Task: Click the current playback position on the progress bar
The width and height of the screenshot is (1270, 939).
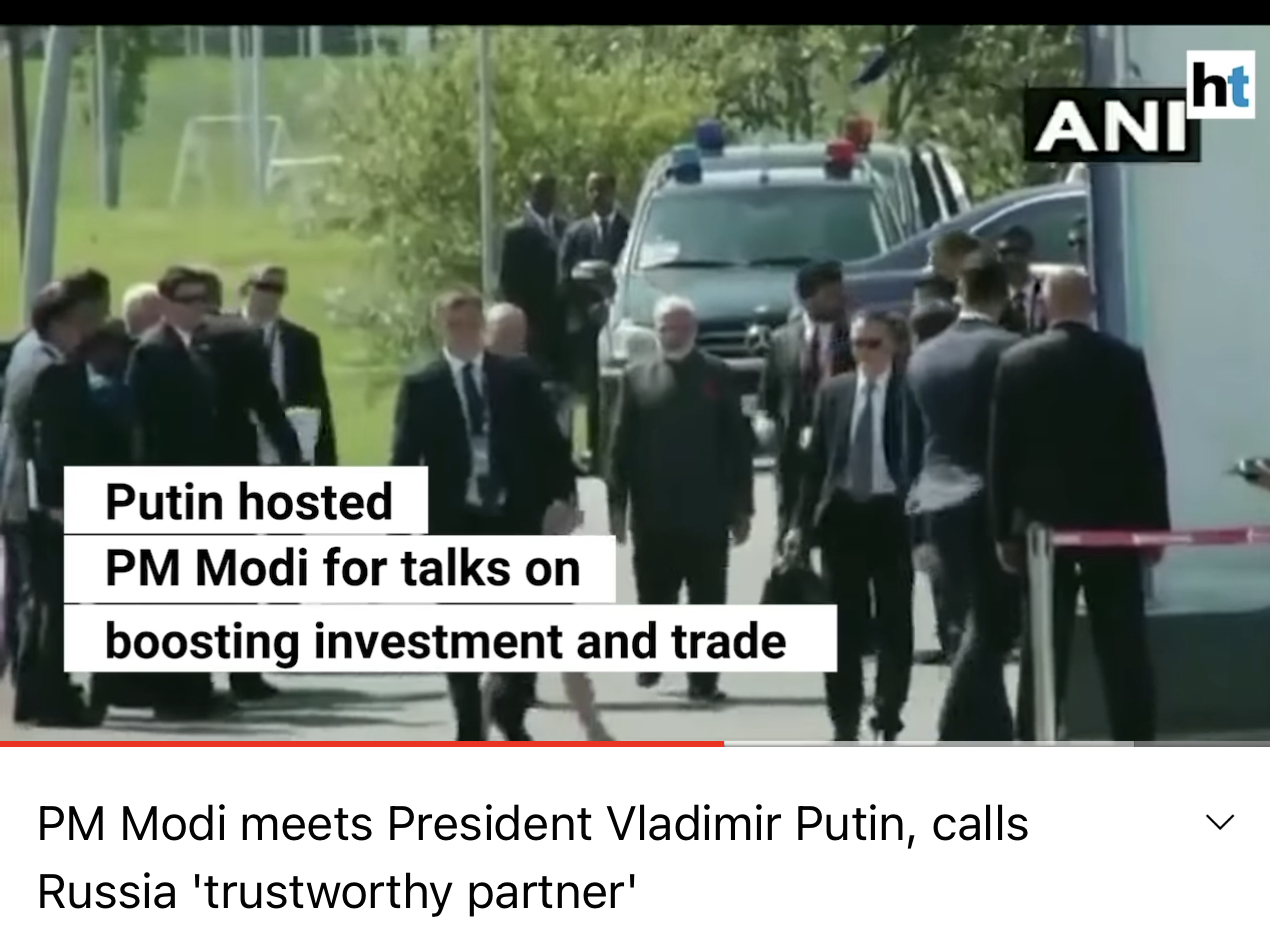Action: click(x=723, y=743)
